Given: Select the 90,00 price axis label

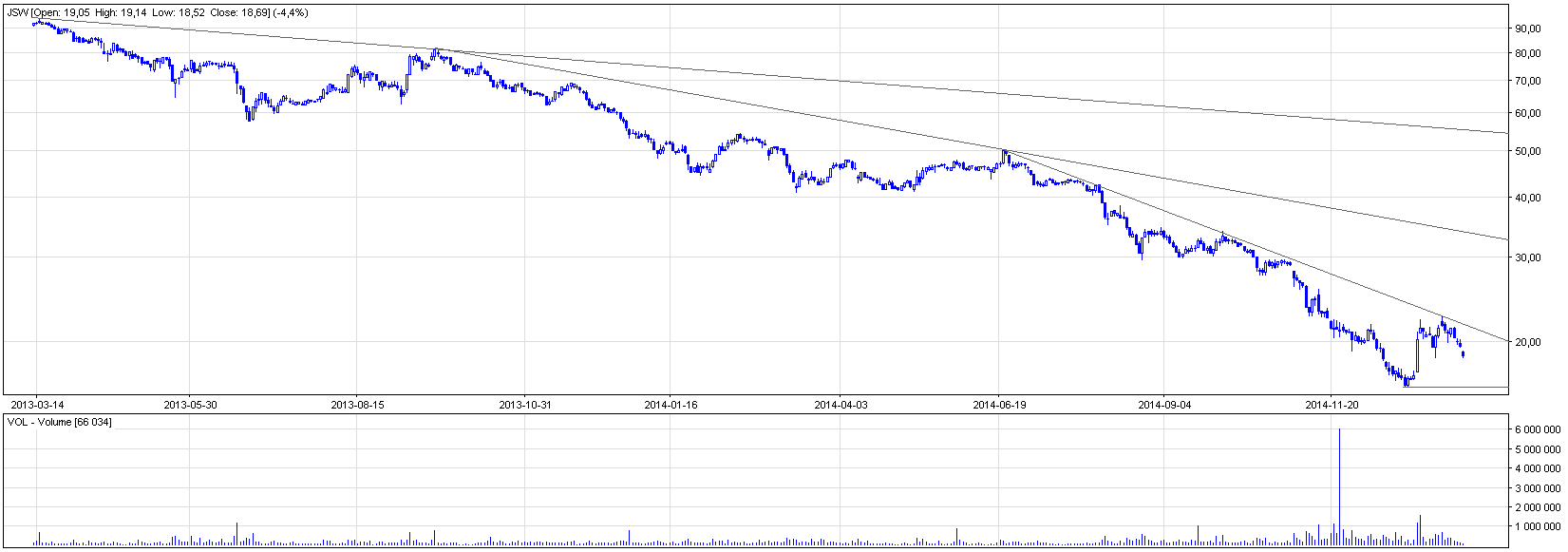Looking at the screenshot, I should (1527, 29).
